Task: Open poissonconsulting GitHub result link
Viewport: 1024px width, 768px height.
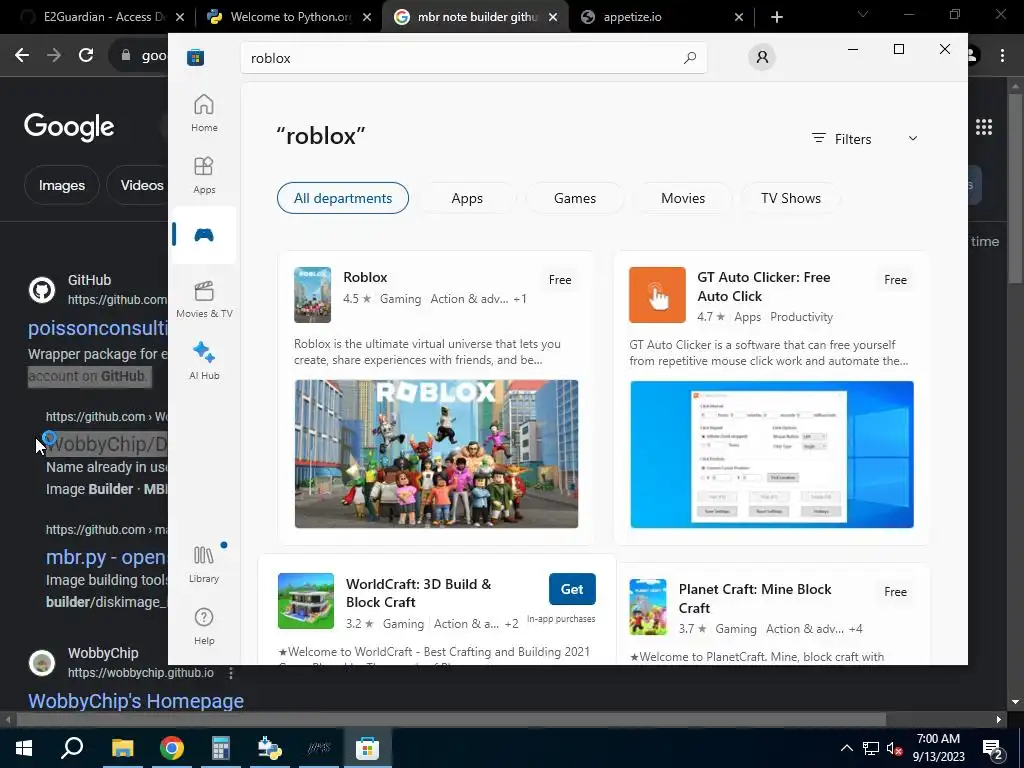Action: point(98,328)
